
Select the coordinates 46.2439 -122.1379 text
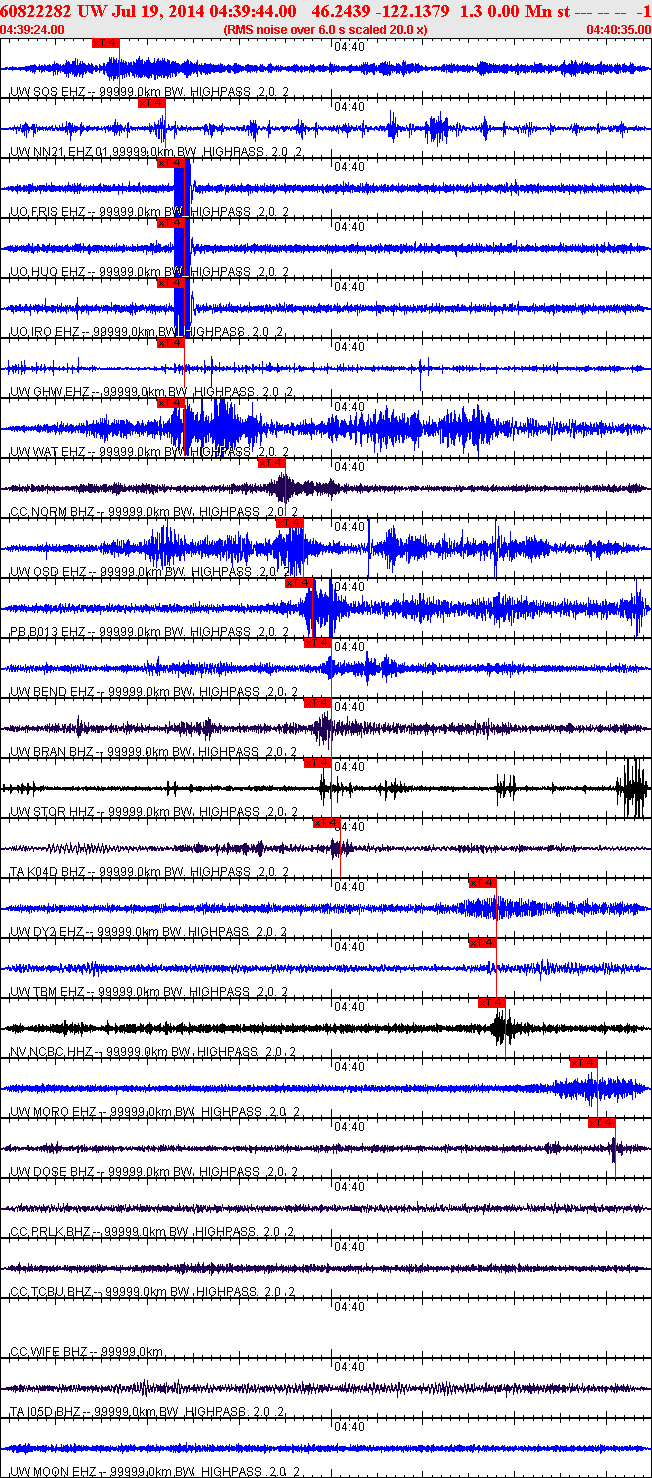click(x=381, y=10)
